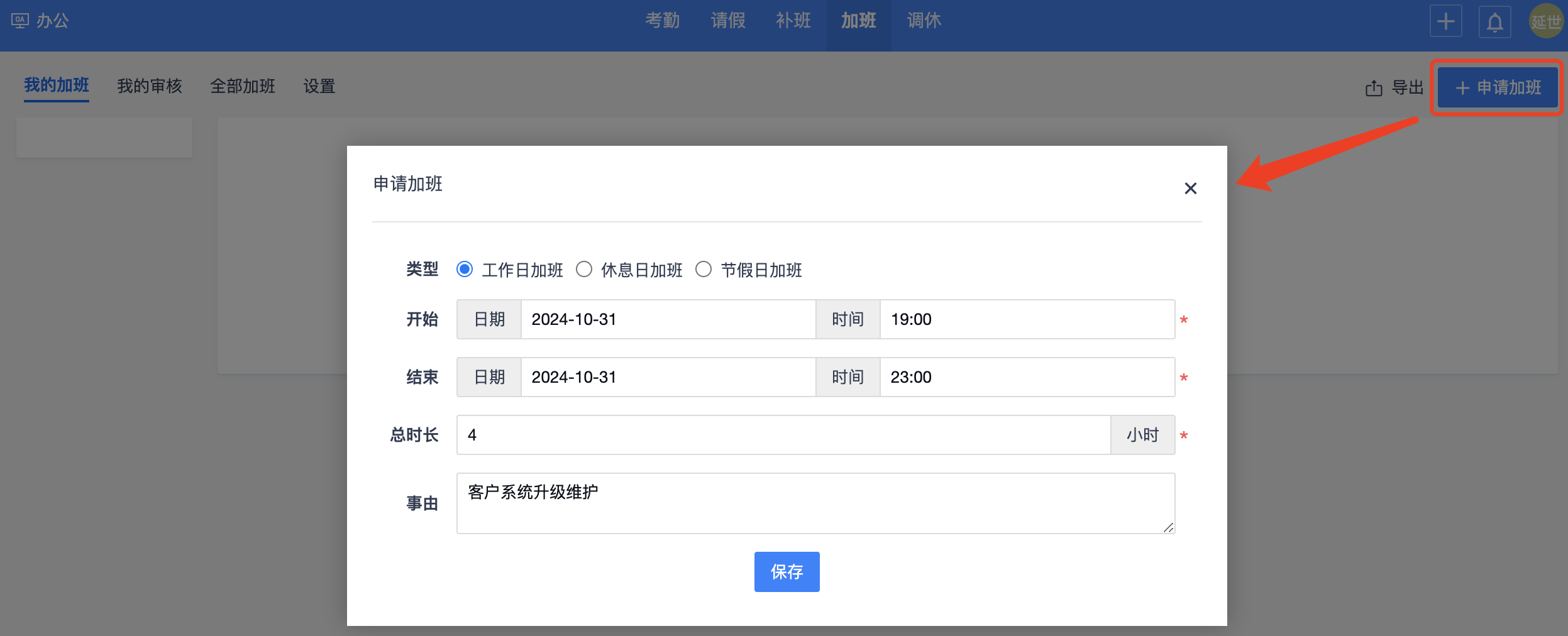Close the 申请加班 dialog
The width and height of the screenshot is (1568, 636).
click(x=1190, y=189)
